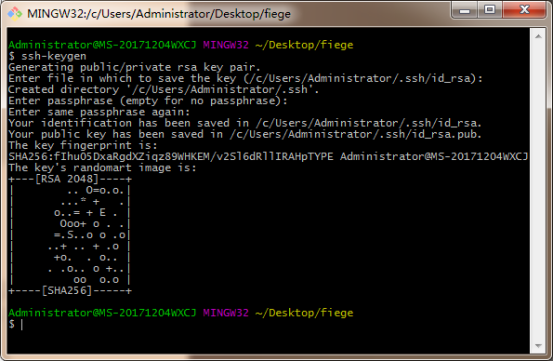554x361 pixels.
Task: Click the '[RSA 2048]' randomart header
Action: [67, 179]
